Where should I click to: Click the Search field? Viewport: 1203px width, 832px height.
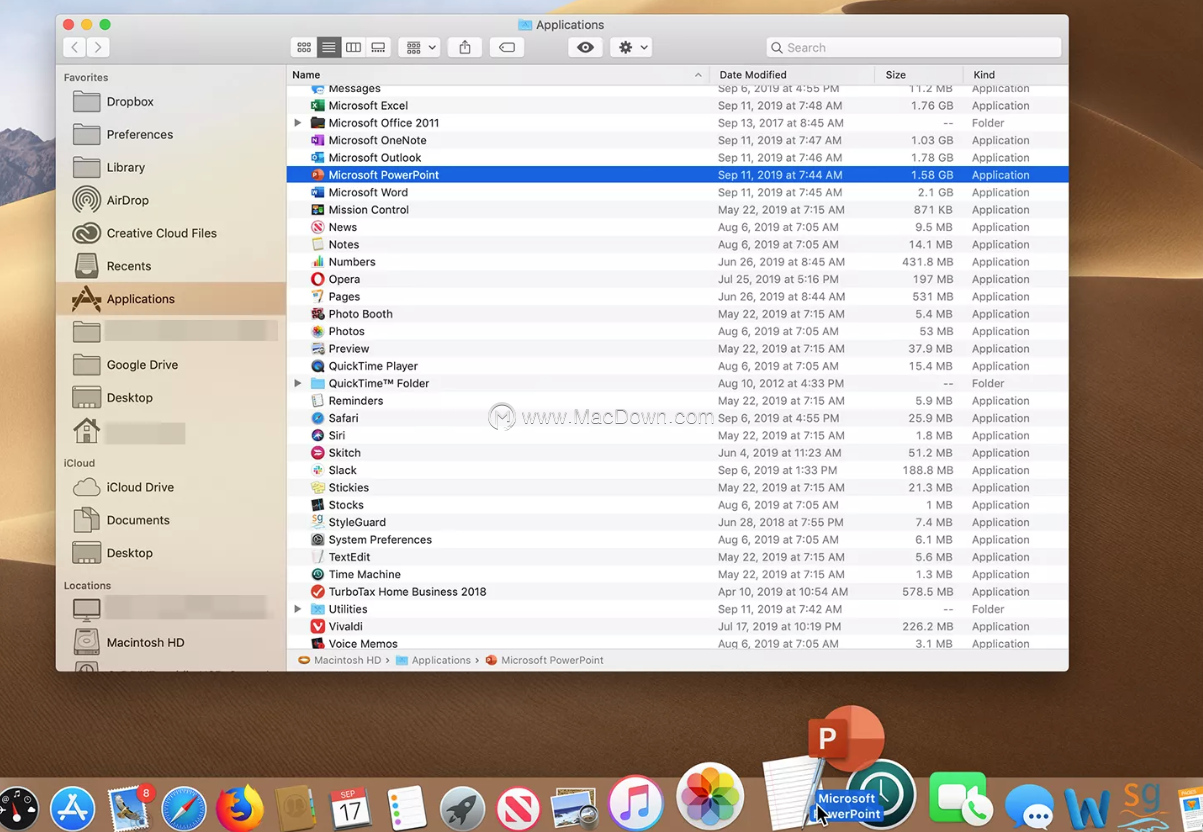(914, 47)
